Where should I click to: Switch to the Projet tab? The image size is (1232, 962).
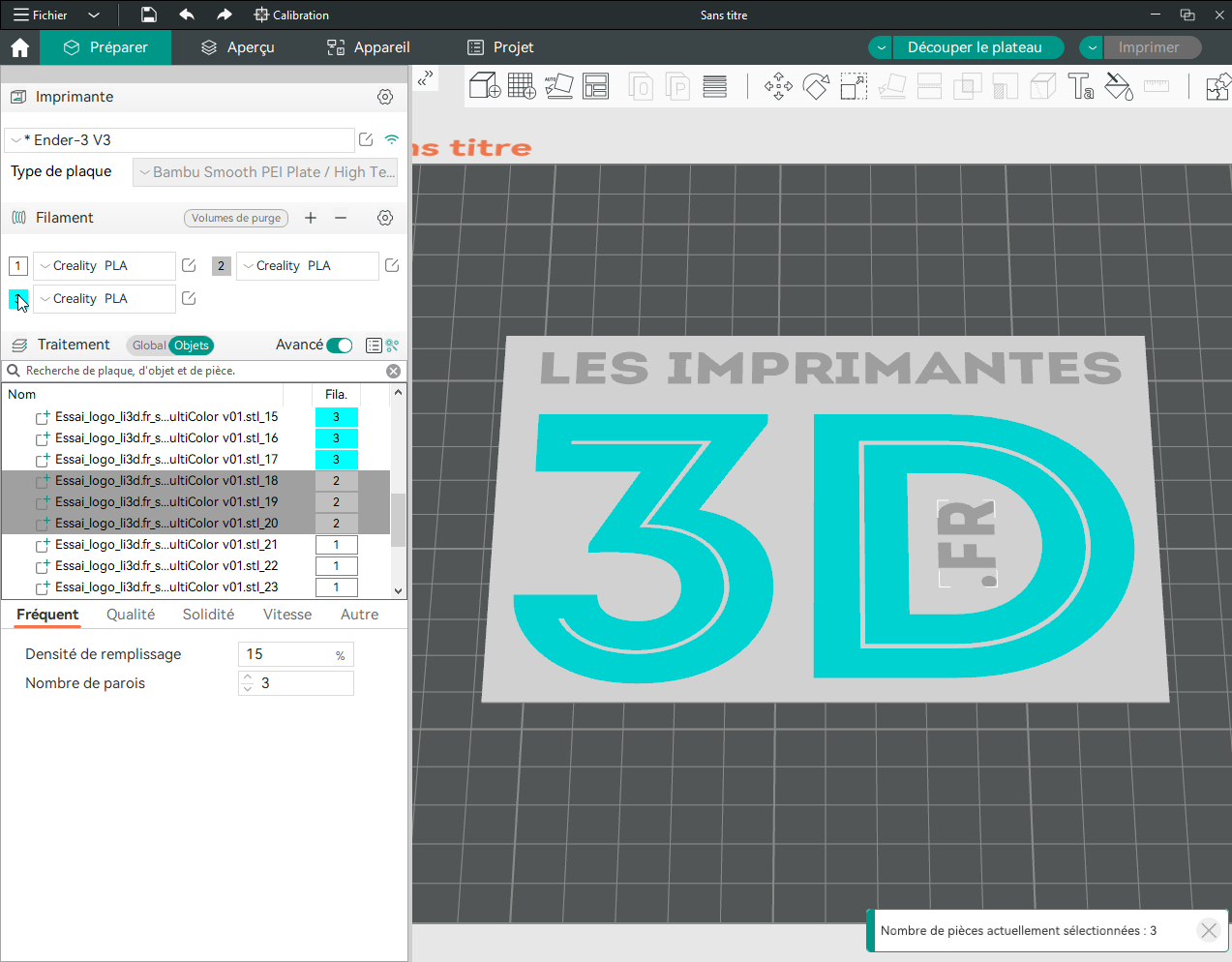tap(500, 47)
